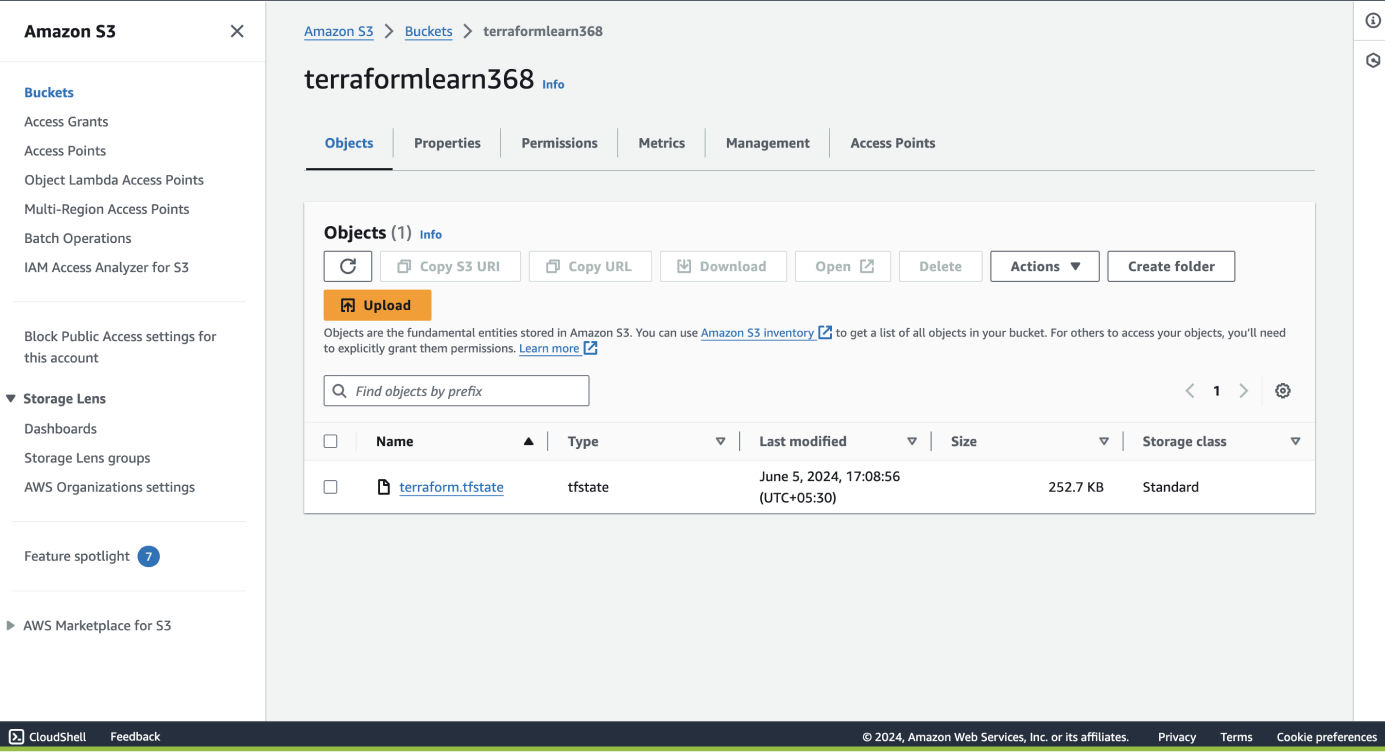Switch to the Properties tab
The image size is (1385, 752).
click(x=447, y=143)
